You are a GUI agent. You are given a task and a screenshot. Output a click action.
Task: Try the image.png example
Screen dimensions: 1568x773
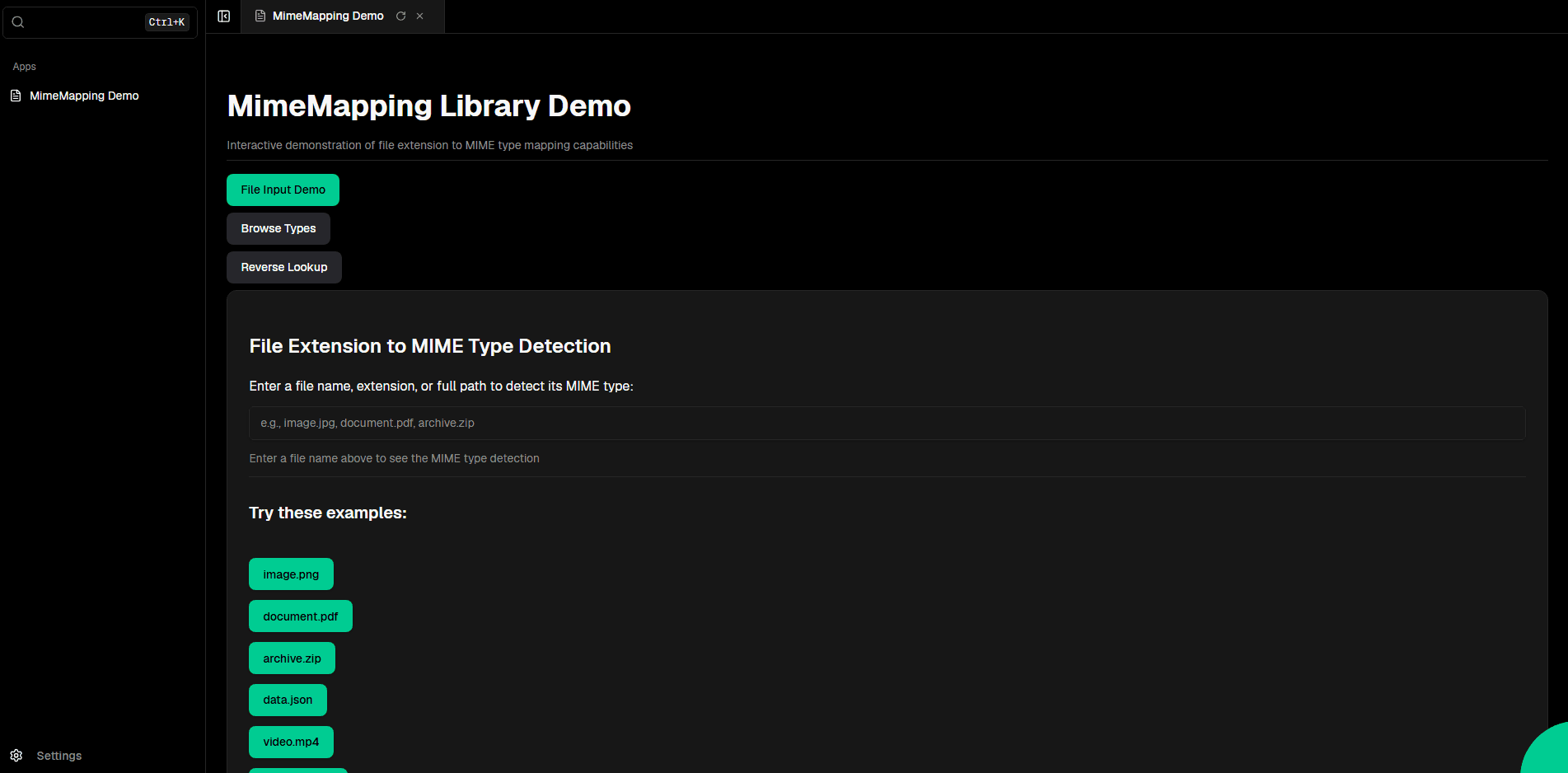tap(291, 574)
